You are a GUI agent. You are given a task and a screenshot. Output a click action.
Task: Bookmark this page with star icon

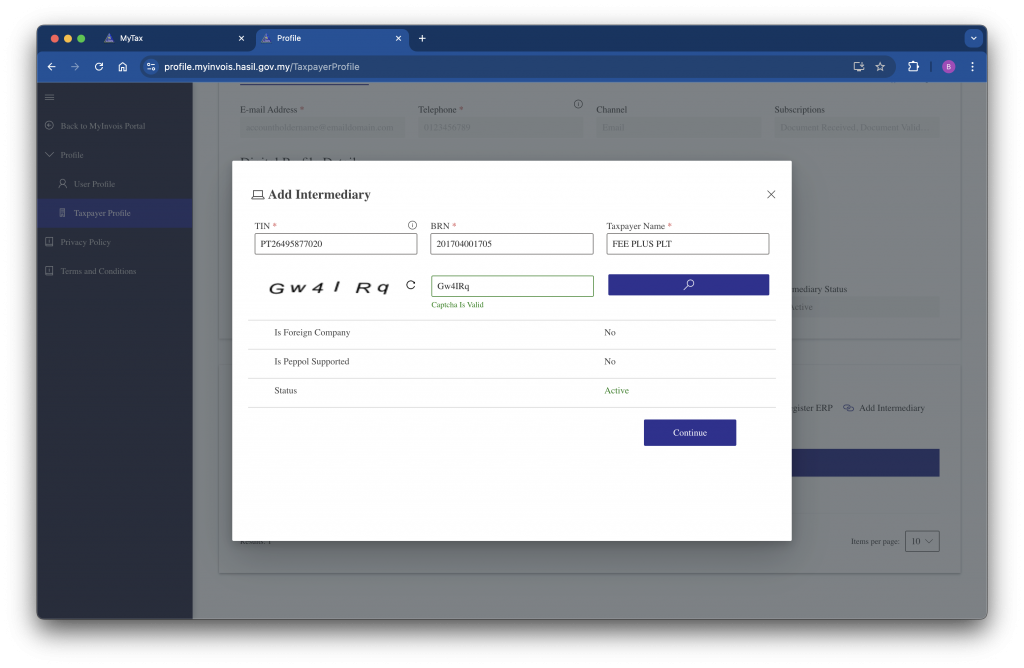pyautogui.click(x=880, y=67)
